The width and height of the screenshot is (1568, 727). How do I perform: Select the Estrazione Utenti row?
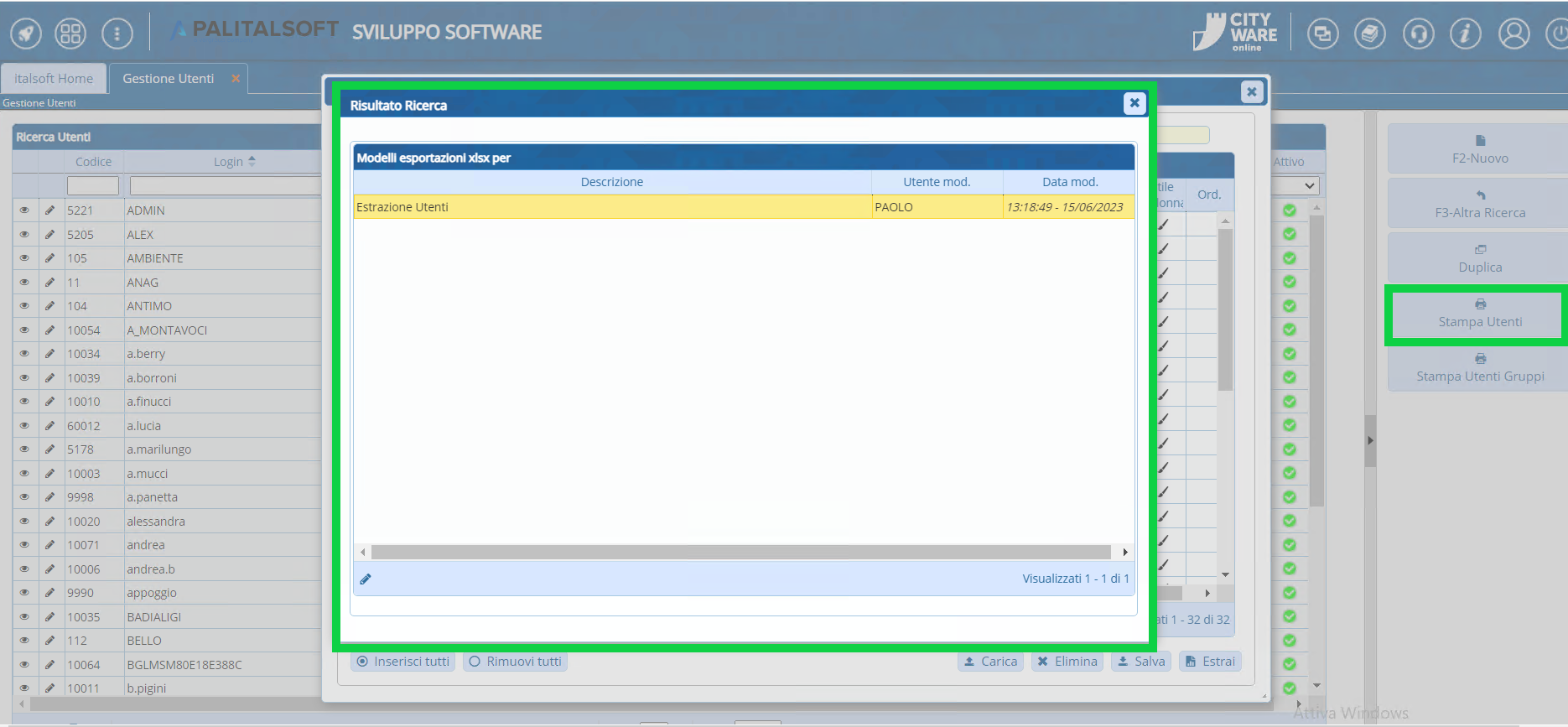[612, 207]
